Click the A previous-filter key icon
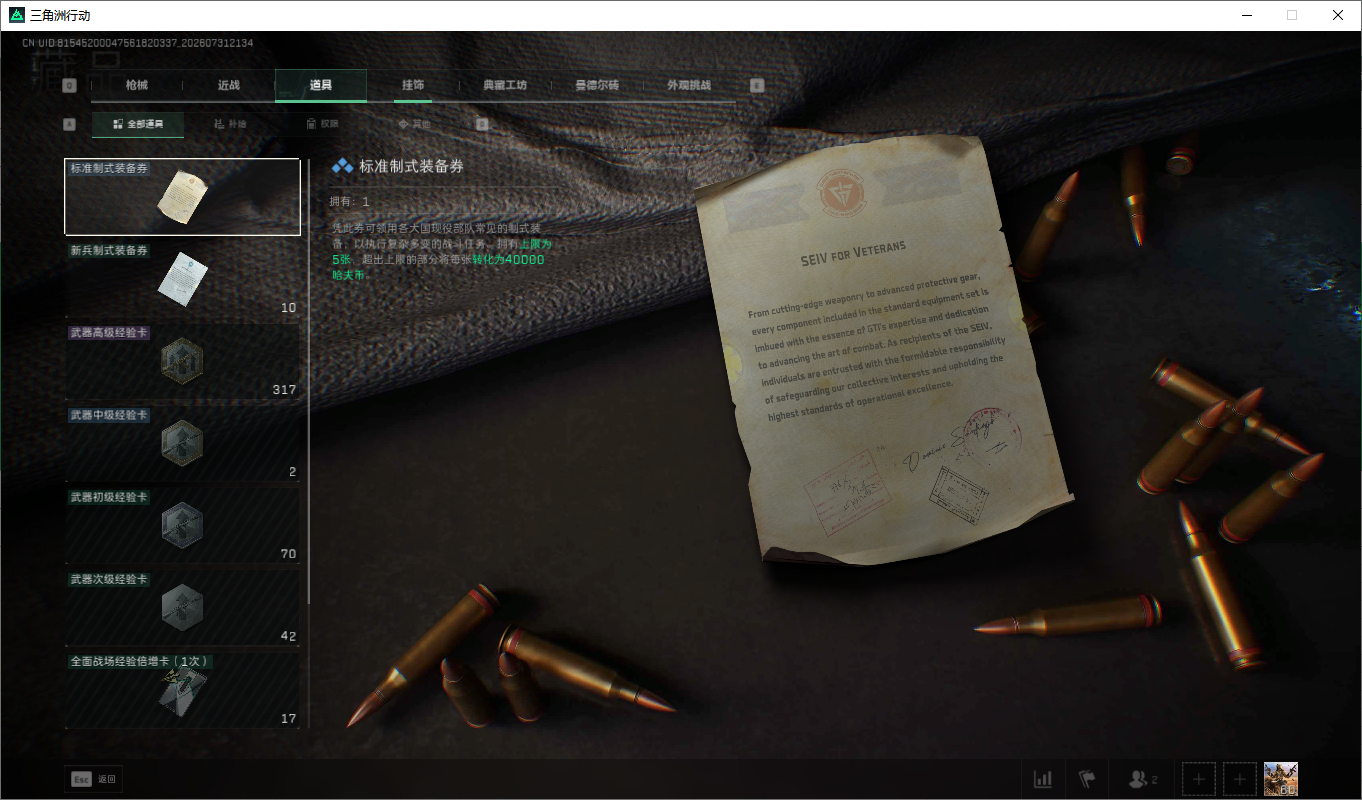Screen dimensions: 1362x800 click(69, 124)
